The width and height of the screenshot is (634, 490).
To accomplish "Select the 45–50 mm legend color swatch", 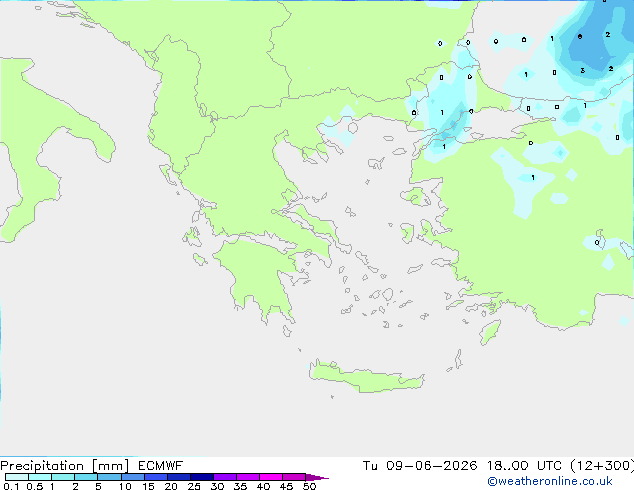I will click(294, 477).
